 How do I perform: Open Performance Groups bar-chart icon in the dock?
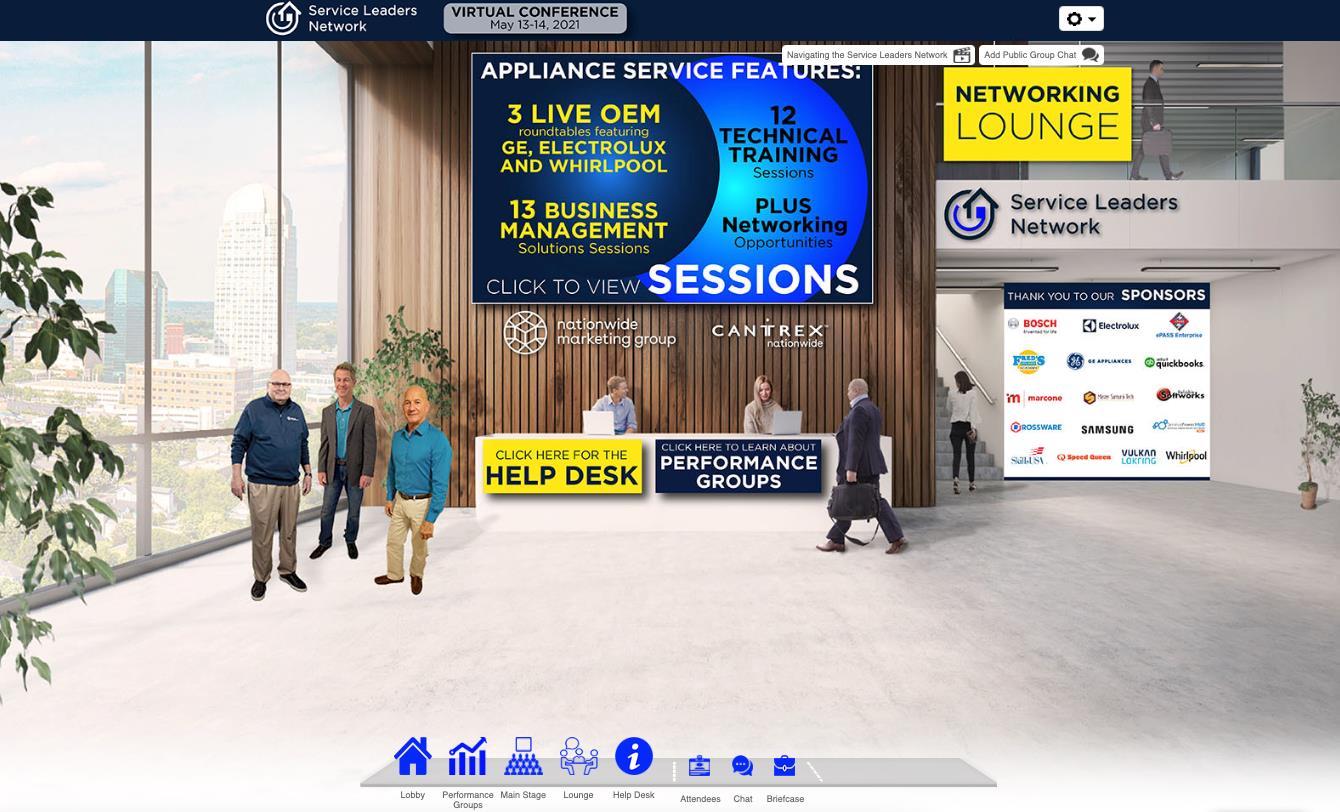(x=467, y=757)
